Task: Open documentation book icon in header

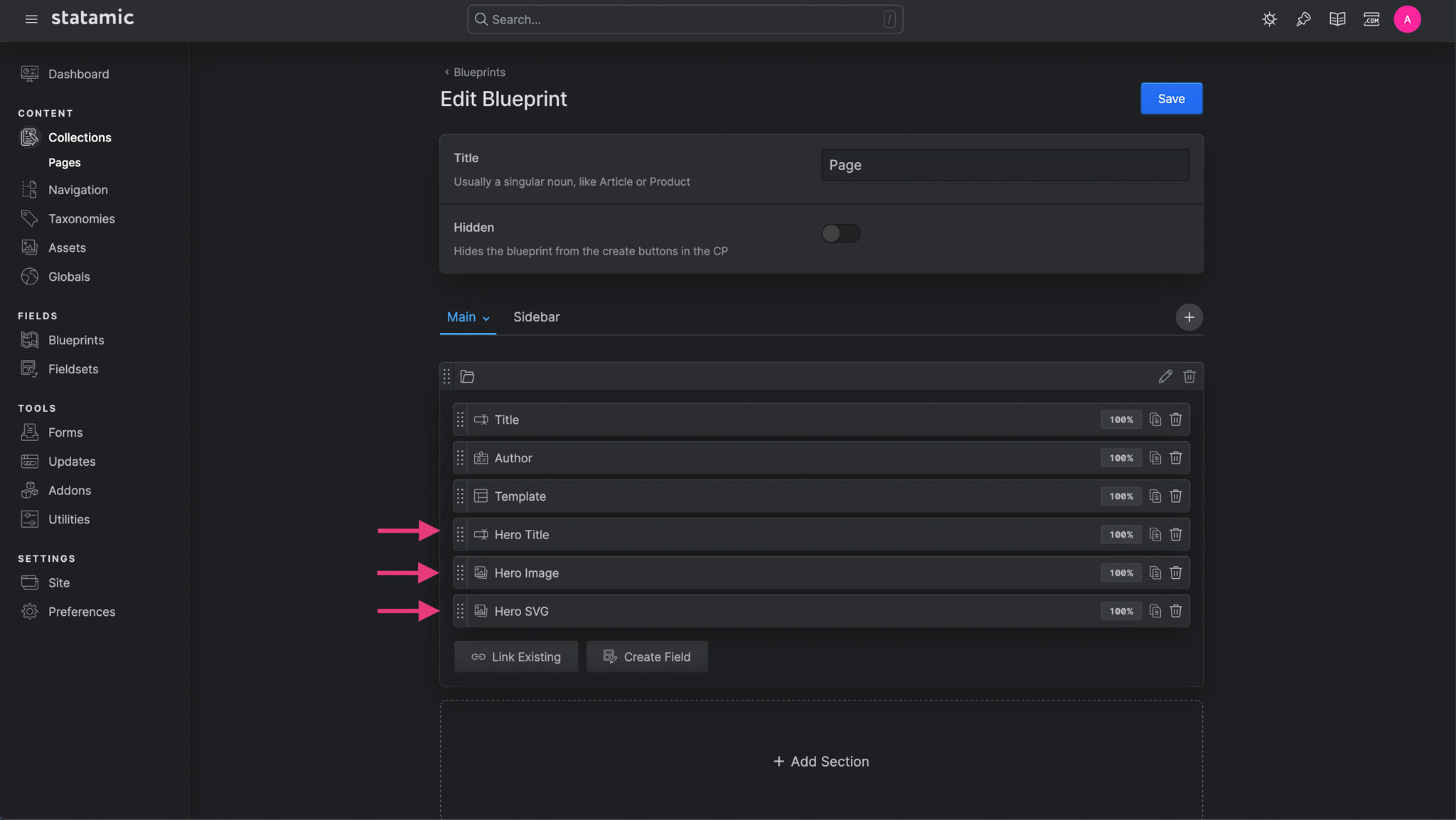Action: (x=1337, y=19)
